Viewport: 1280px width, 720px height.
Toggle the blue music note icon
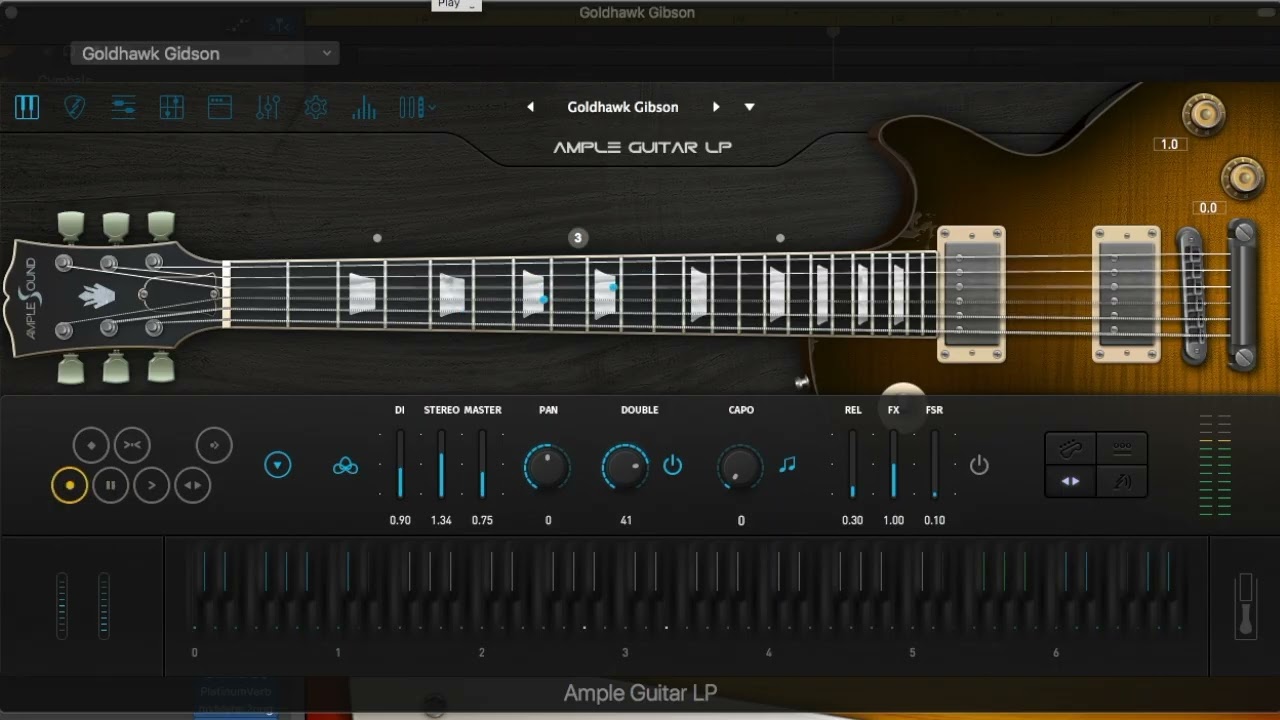coord(787,464)
